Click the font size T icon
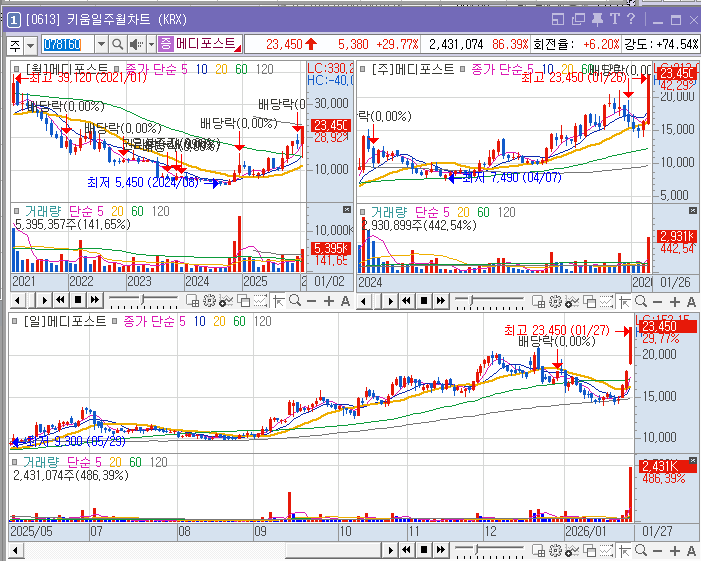The height and width of the screenshot is (561, 701). point(614,19)
